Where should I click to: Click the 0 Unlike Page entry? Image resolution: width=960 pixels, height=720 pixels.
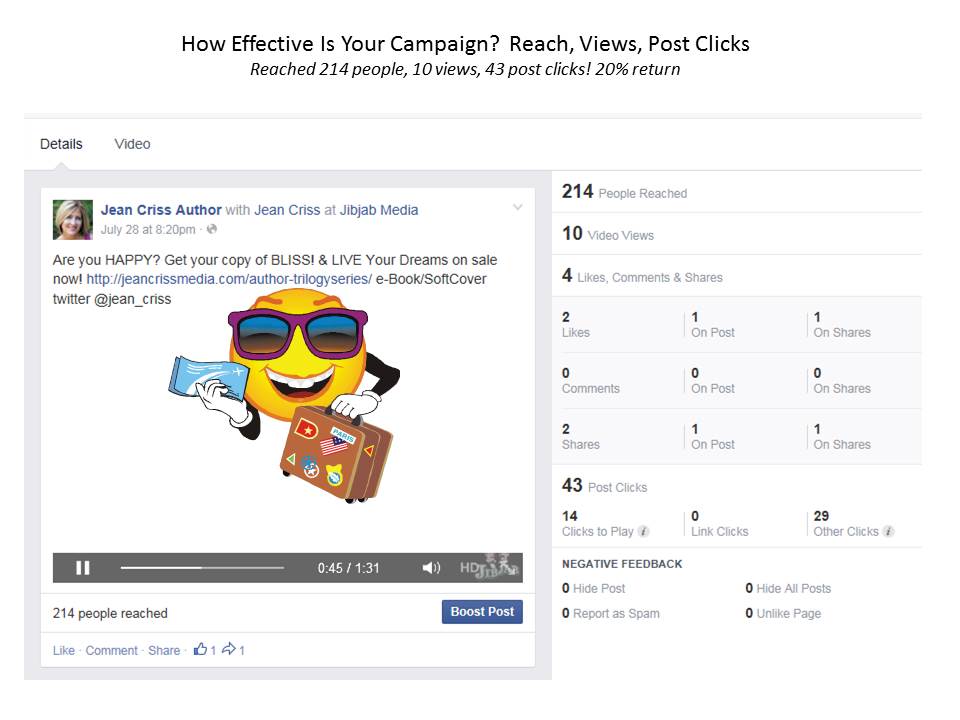coord(783,613)
